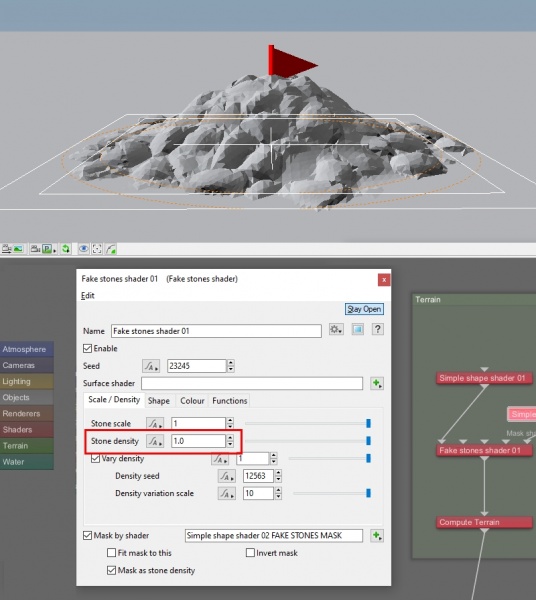Check the Invert mask checkbox
Image resolution: width=536 pixels, height=600 pixels.
250,553
